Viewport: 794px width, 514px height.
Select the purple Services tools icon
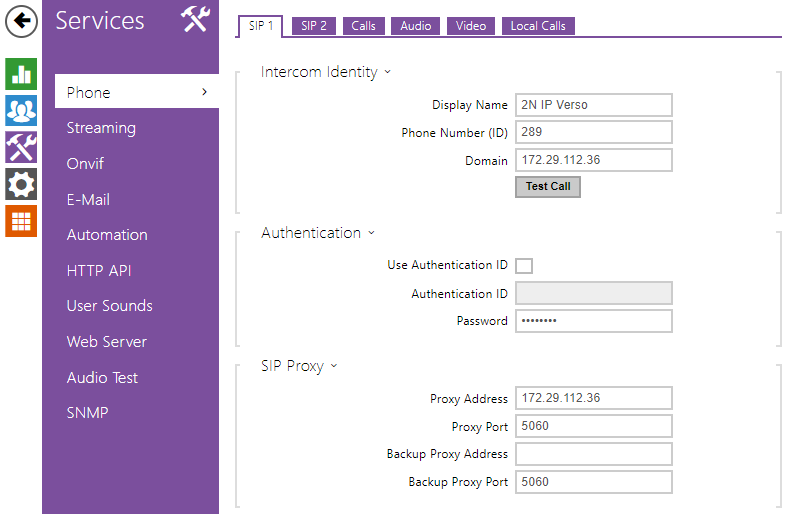click(21, 147)
